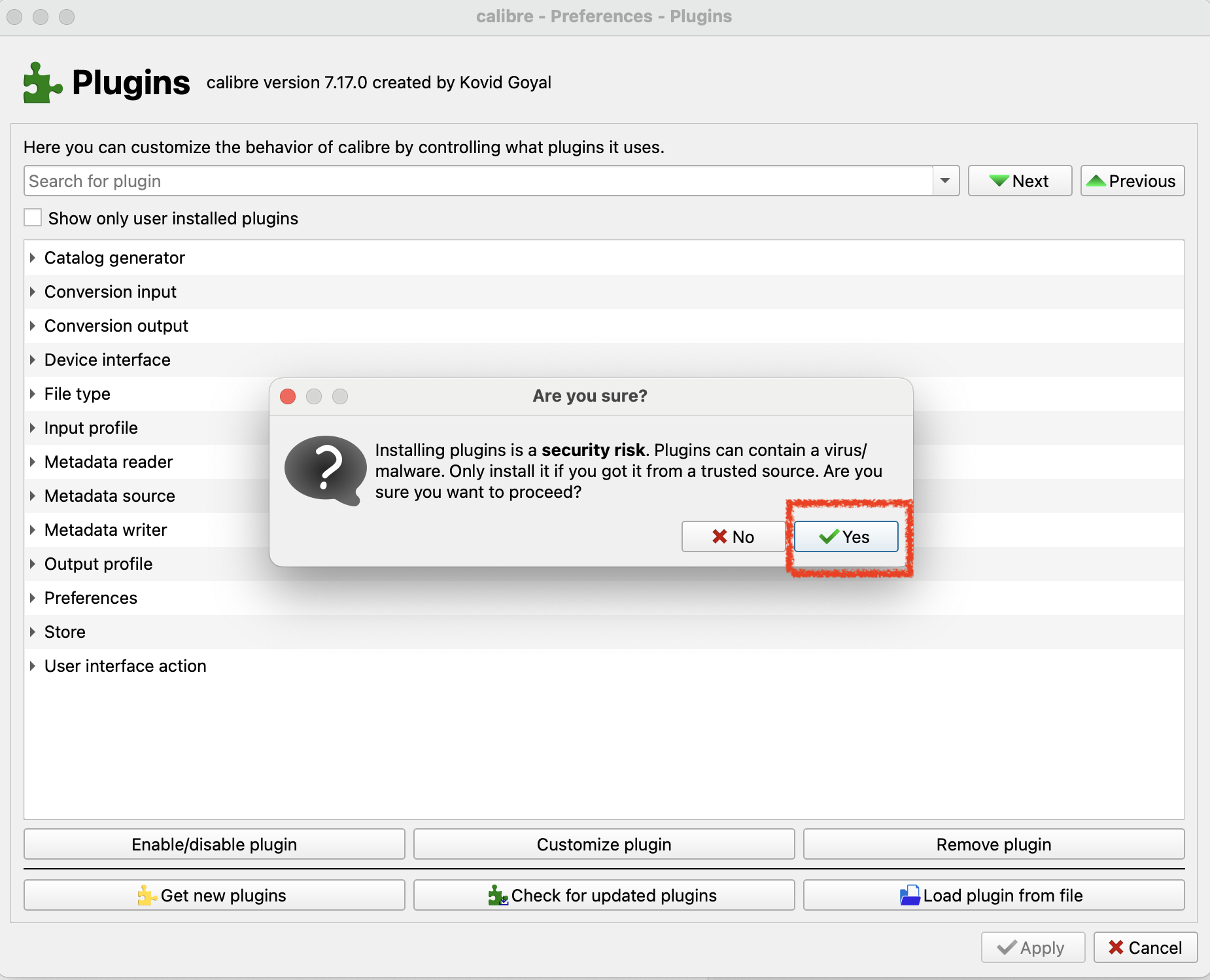1210x980 pixels.
Task: Open the search history dropdown arrow
Action: click(x=945, y=181)
